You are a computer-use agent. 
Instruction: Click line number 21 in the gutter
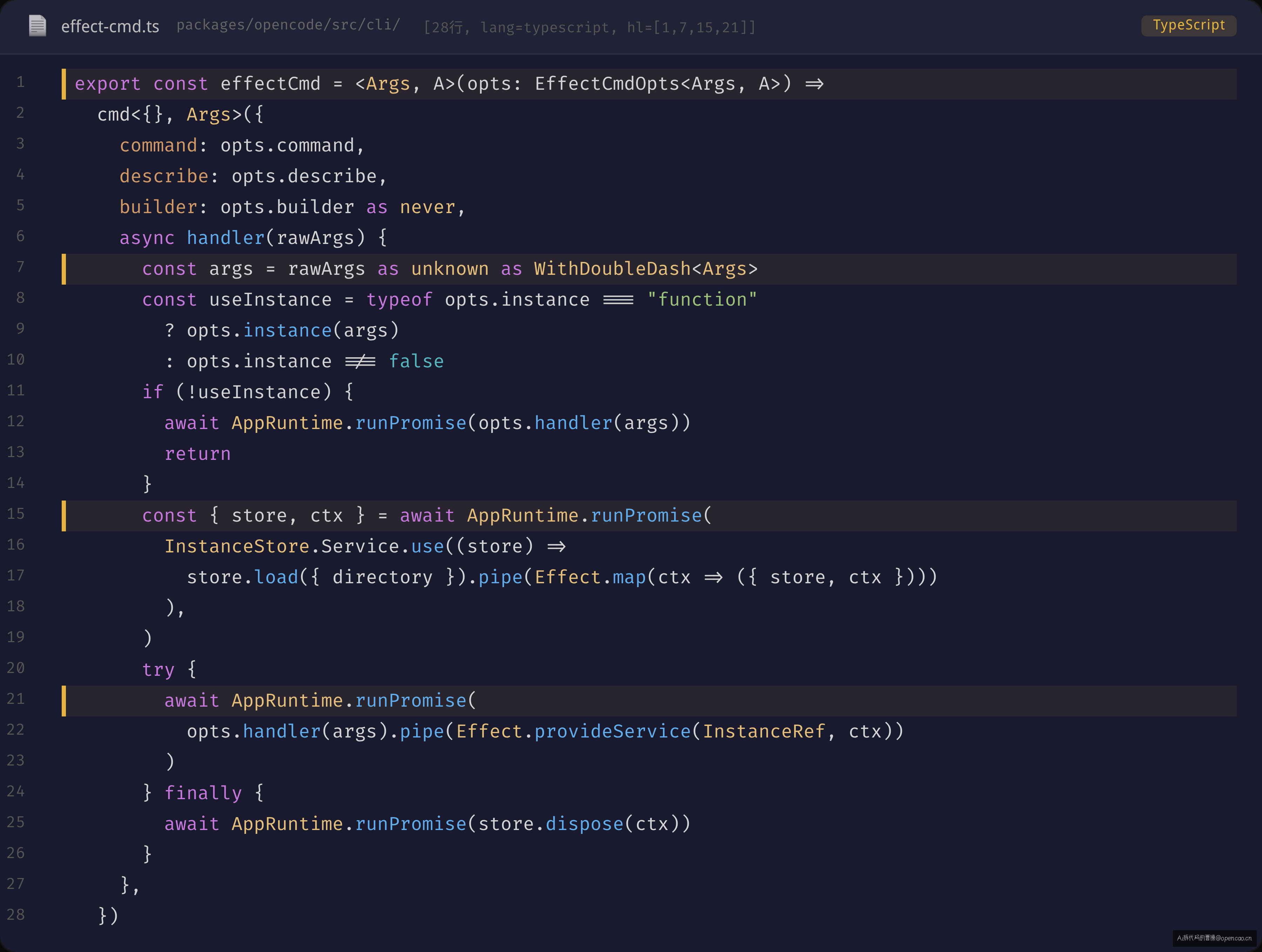pos(16,698)
